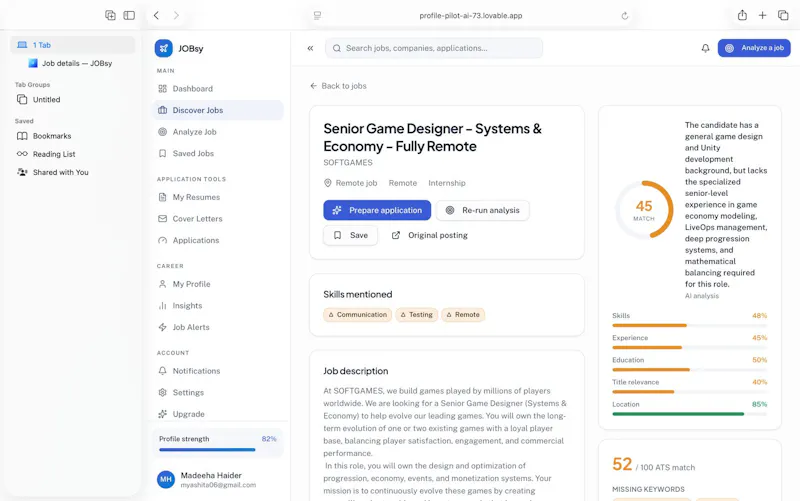Click the MH user avatar
The image size is (800, 501).
pyautogui.click(x=165, y=480)
